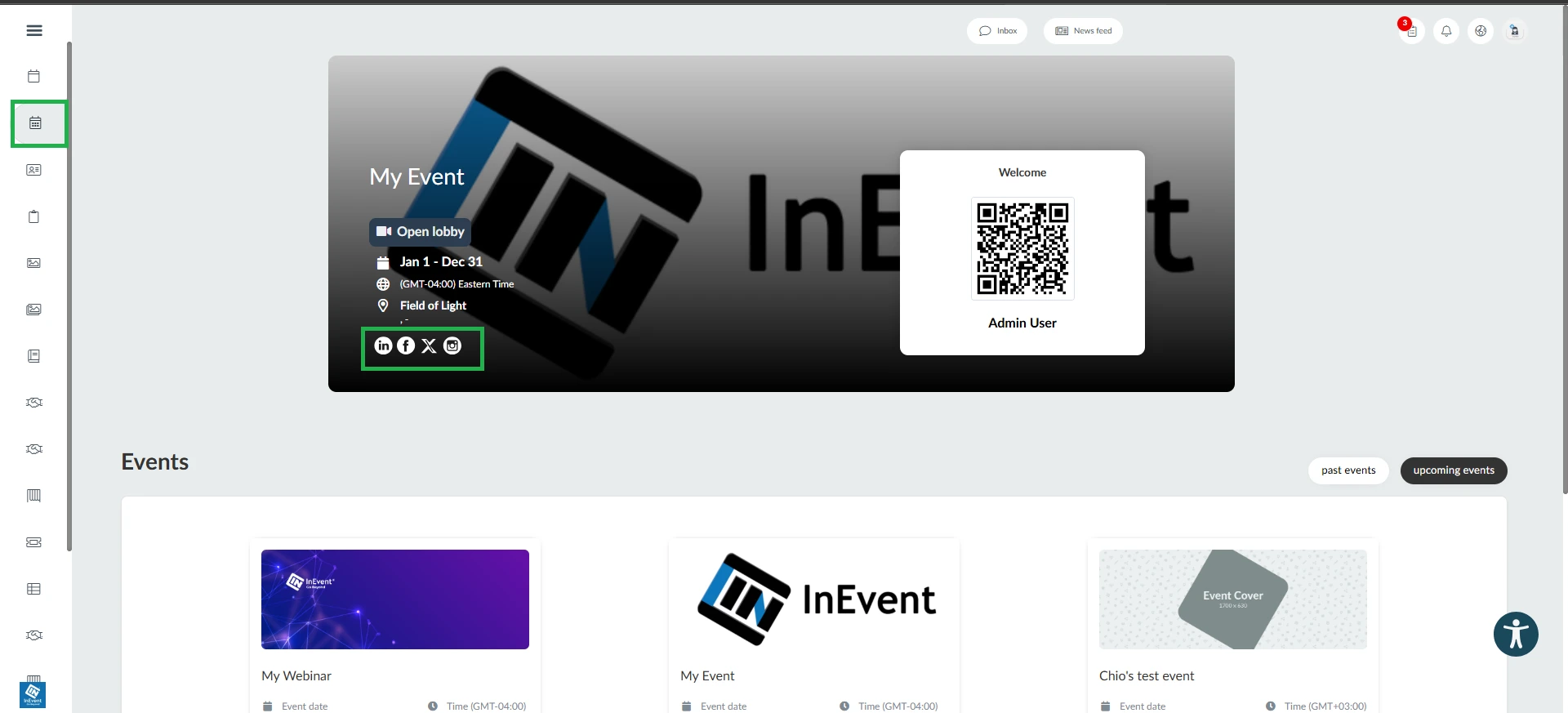Viewport: 1568px width, 713px height.
Task: Click the Open lobby button
Action: click(420, 232)
